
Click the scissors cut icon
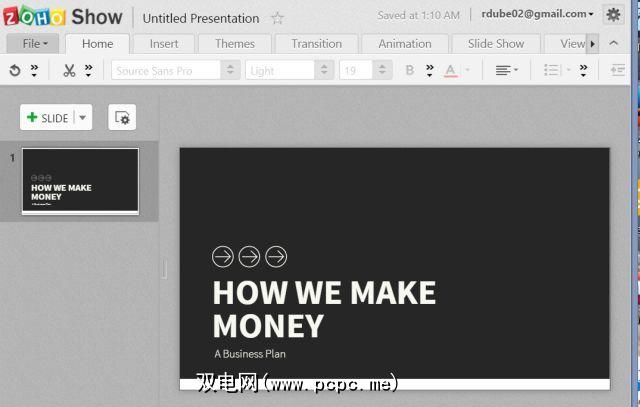point(69,71)
